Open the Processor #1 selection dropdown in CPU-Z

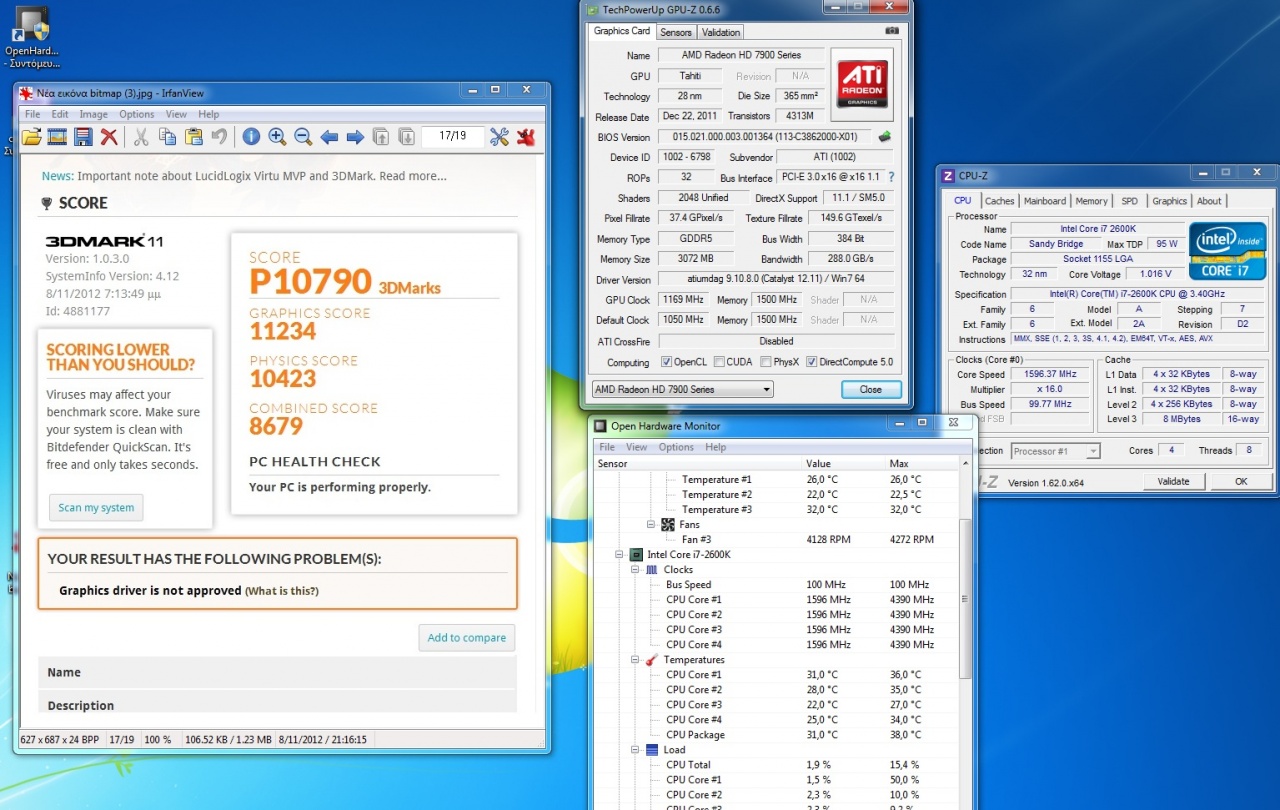click(x=1055, y=451)
